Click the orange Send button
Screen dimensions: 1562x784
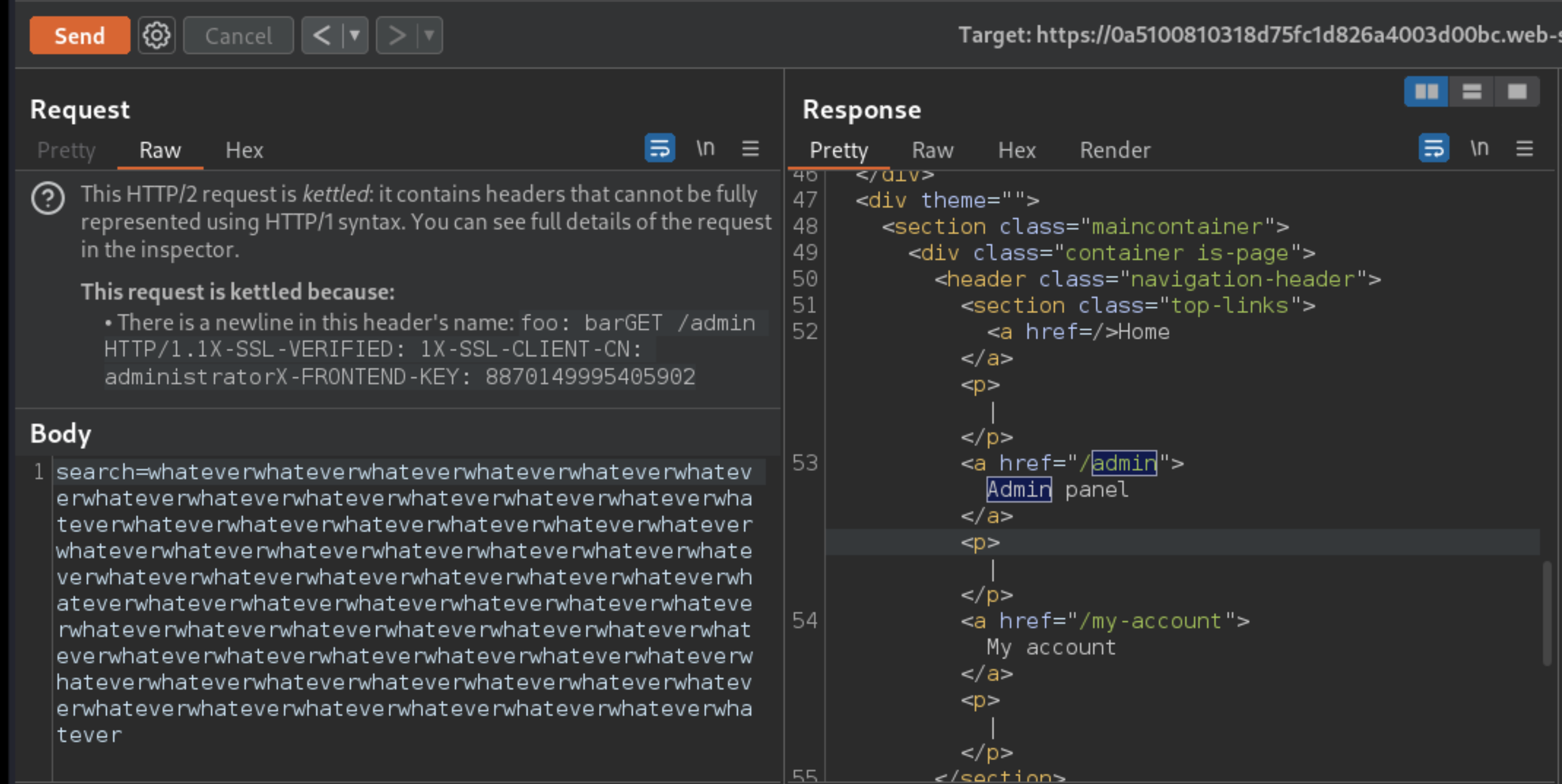79,35
